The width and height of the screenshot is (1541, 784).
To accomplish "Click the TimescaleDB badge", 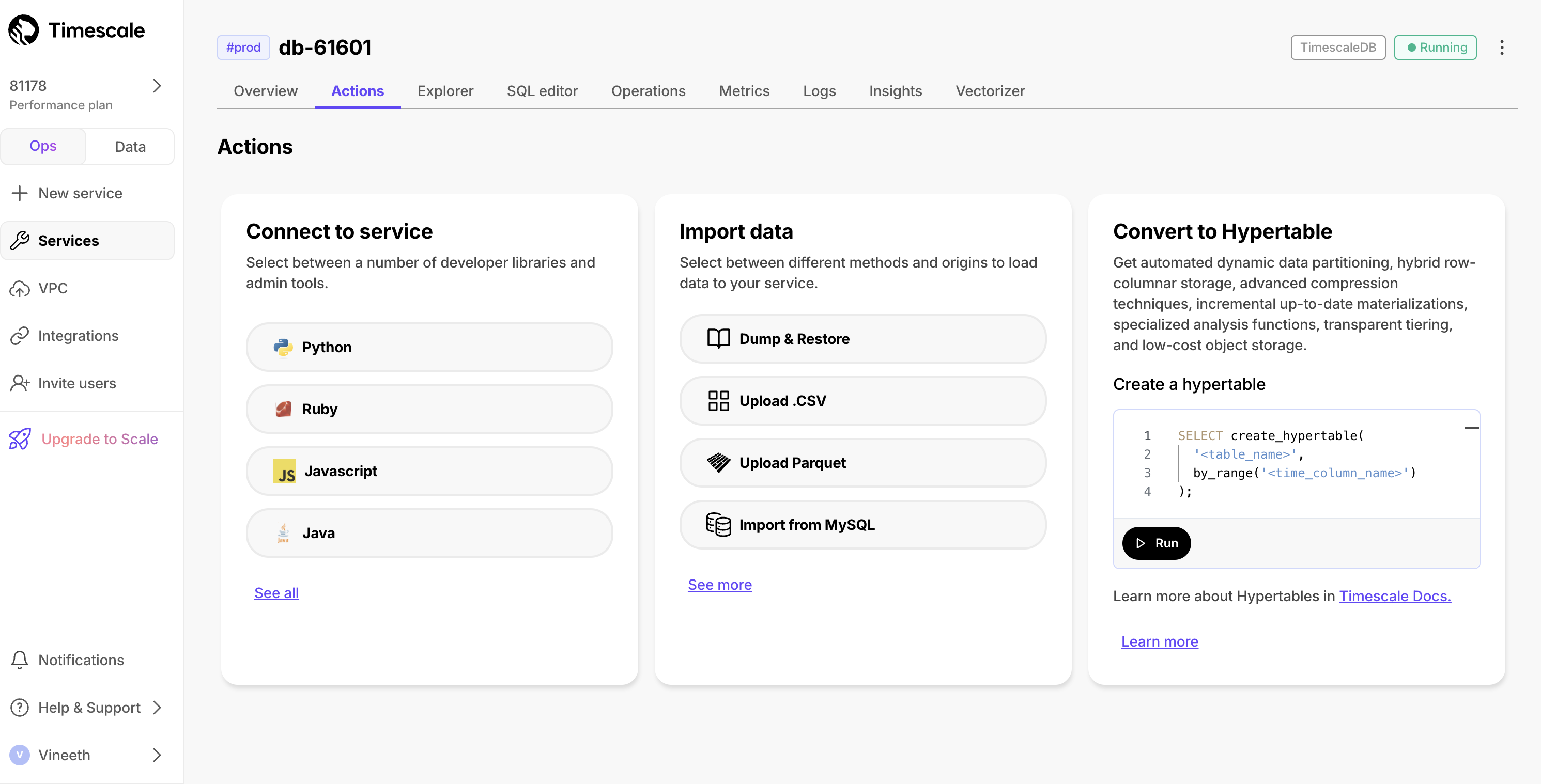I will coord(1337,47).
